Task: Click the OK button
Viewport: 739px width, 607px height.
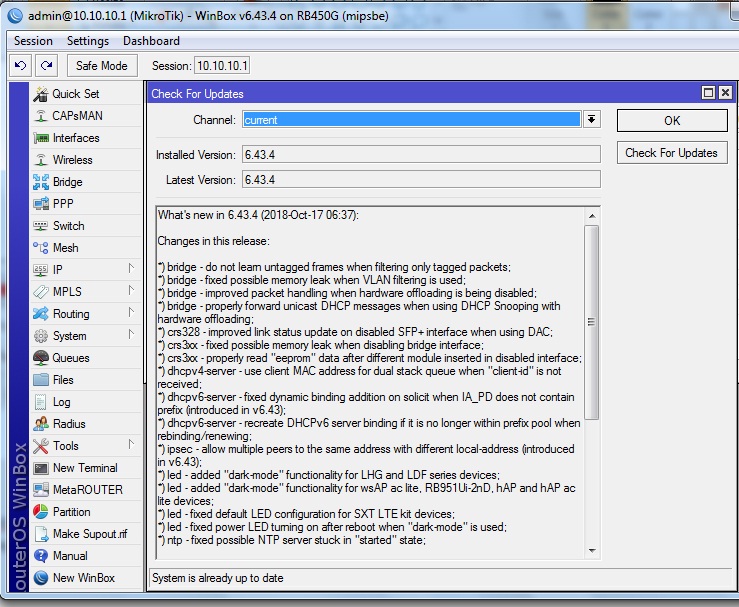Action: coord(672,121)
